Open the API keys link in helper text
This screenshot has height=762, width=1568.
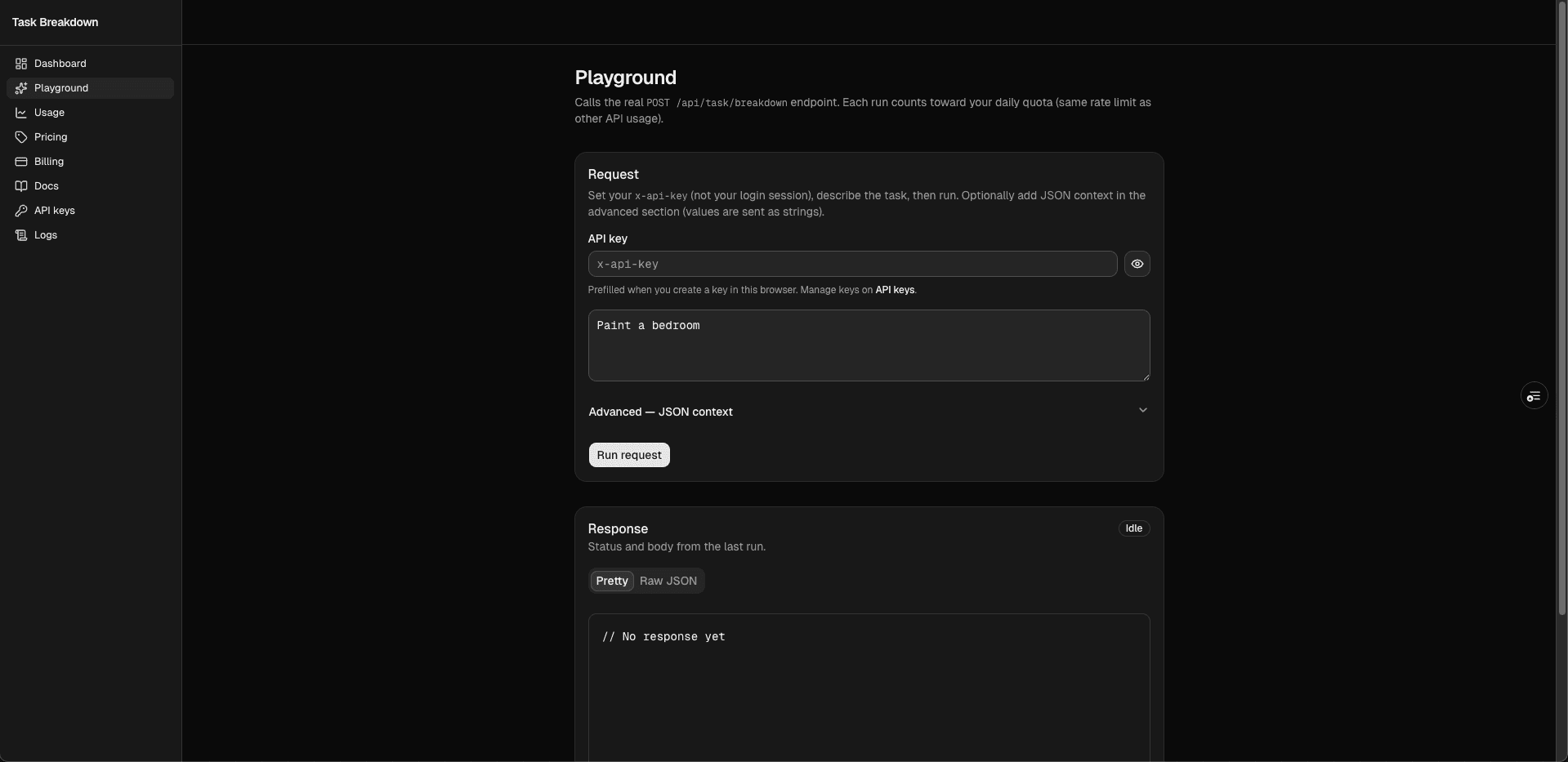coord(895,290)
